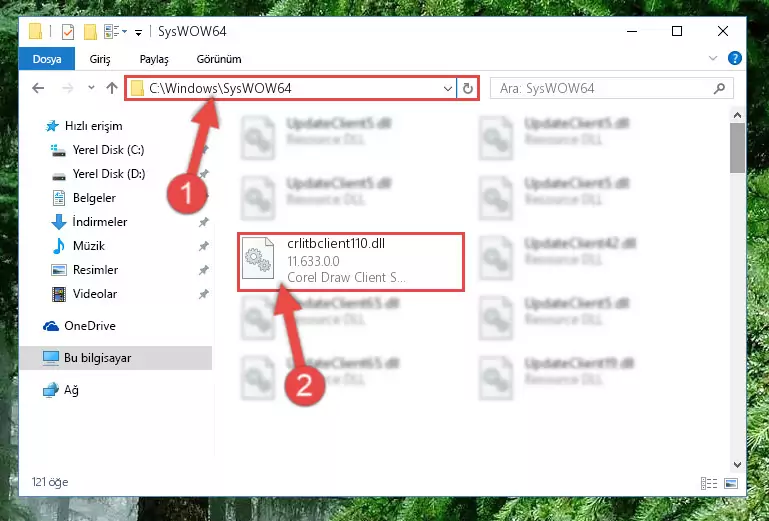Expand the ribbon with chevron arrow
The height and width of the screenshot is (521, 769).
[713, 58]
